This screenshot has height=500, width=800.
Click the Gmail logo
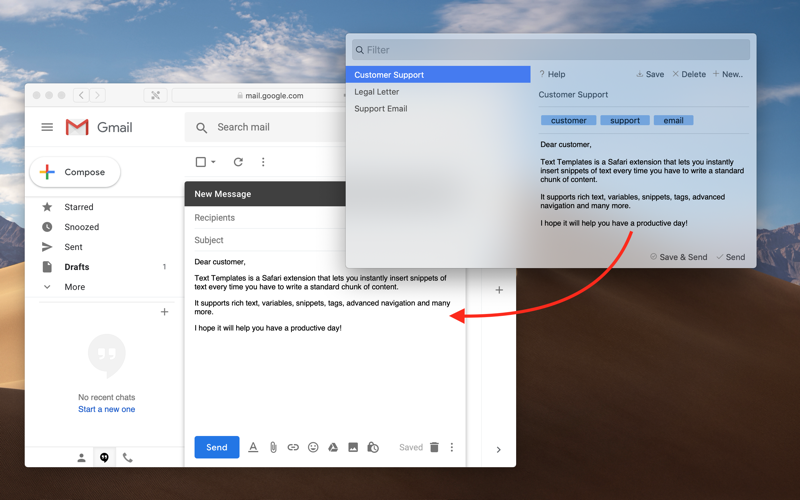(99, 127)
